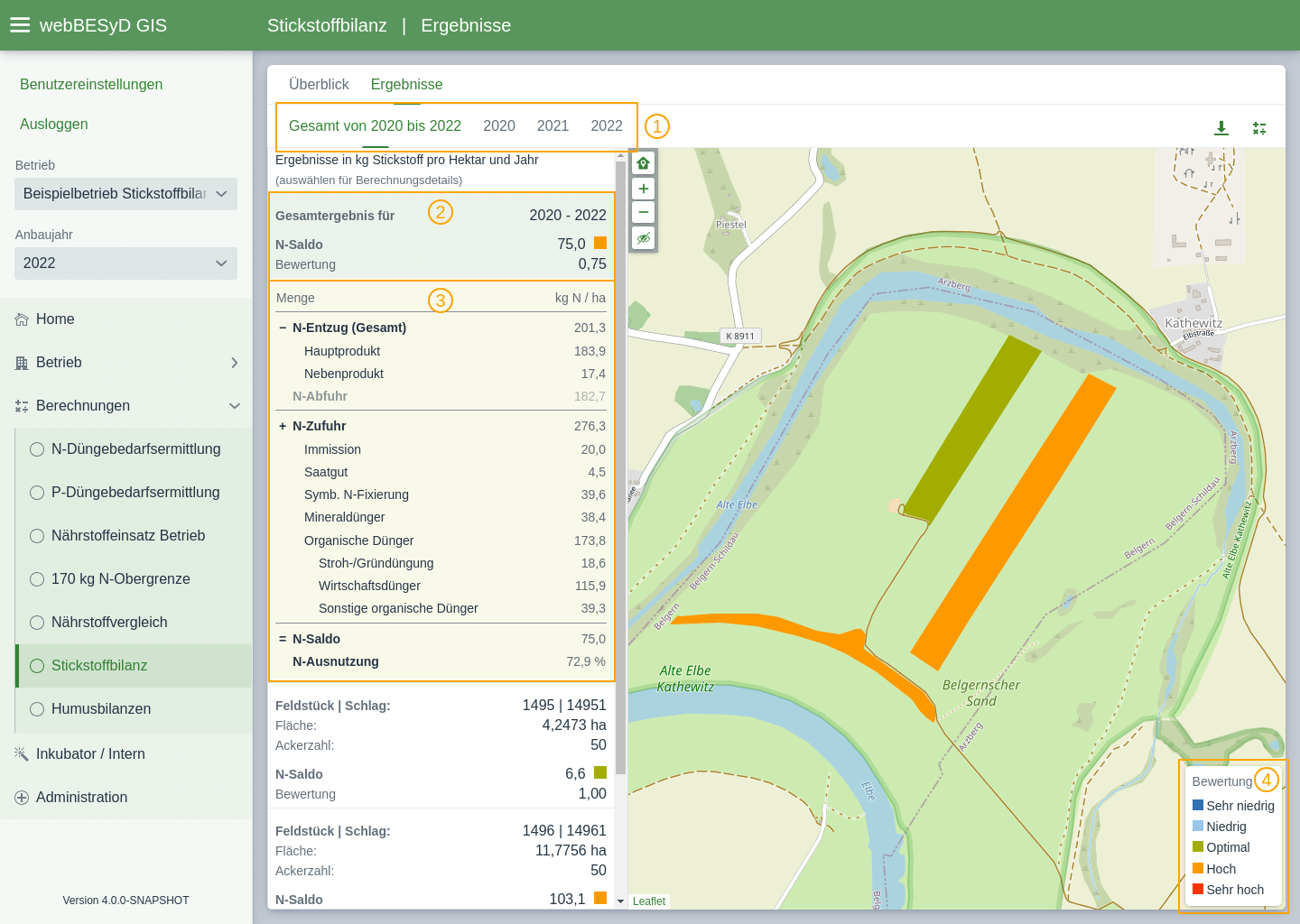Select Gesamt von 2020 bis 2022 tab
This screenshot has width=1300, height=924.
(375, 126)
